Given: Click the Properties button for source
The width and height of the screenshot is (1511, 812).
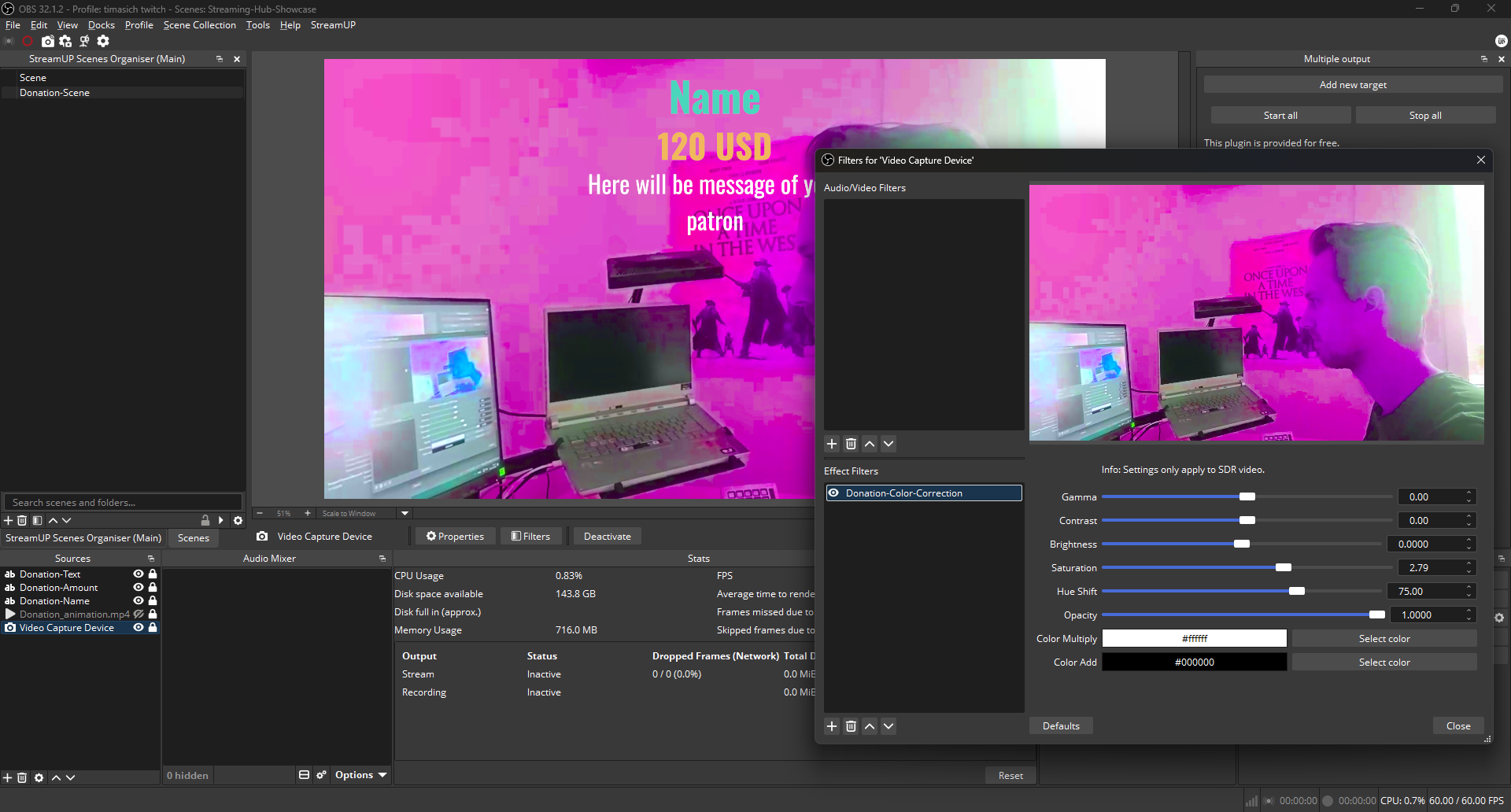Looking at the screenshot, I should tap(455, 537).
